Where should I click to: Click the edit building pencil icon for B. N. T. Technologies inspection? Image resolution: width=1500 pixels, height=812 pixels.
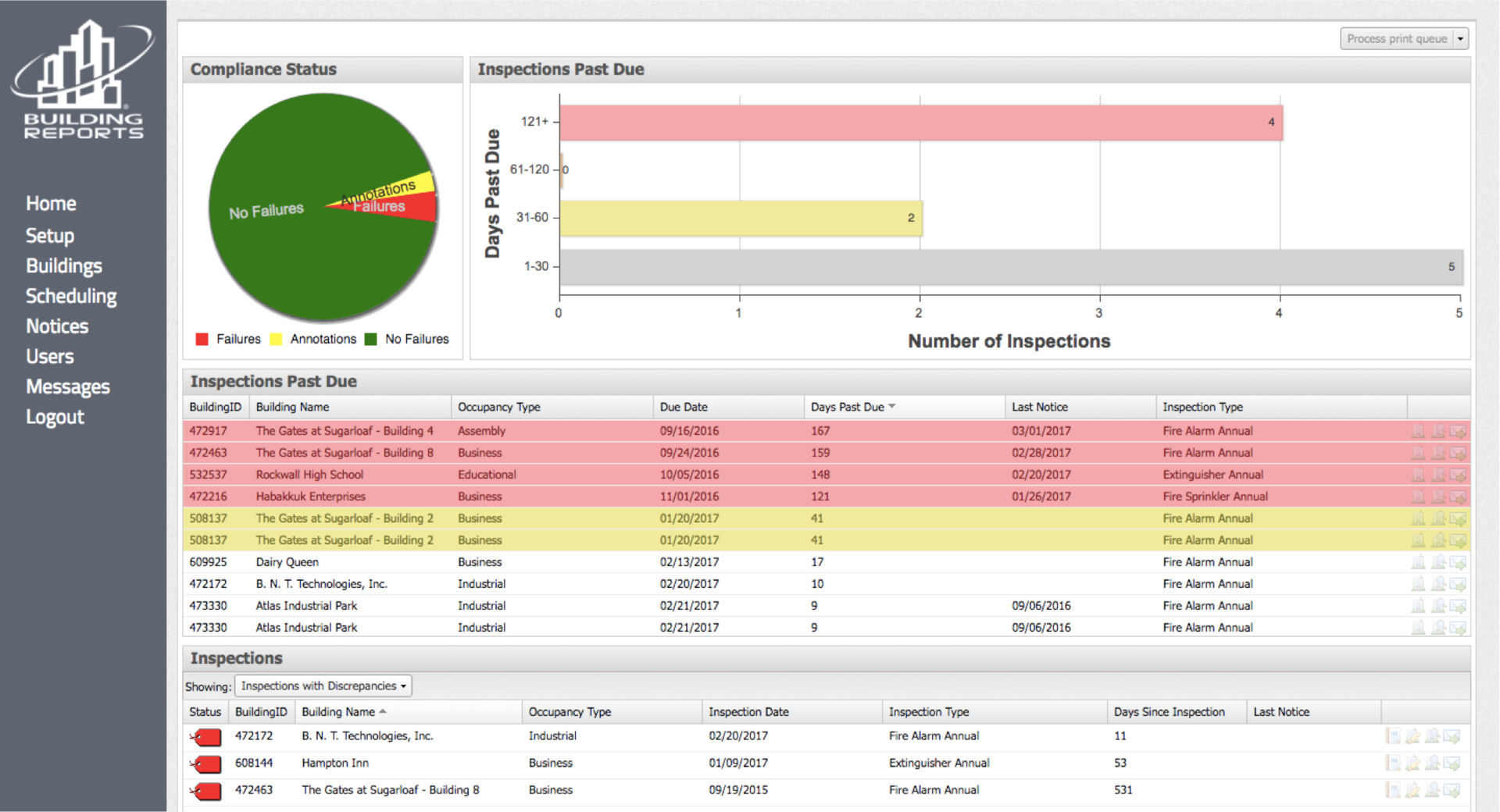tap(1412, 735)
